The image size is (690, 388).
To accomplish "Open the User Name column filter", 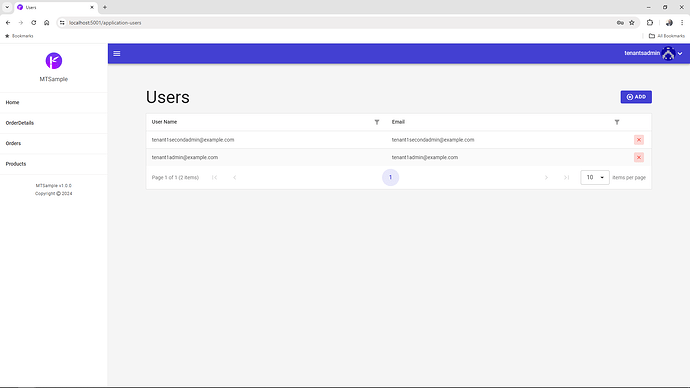I will [377, 122].
